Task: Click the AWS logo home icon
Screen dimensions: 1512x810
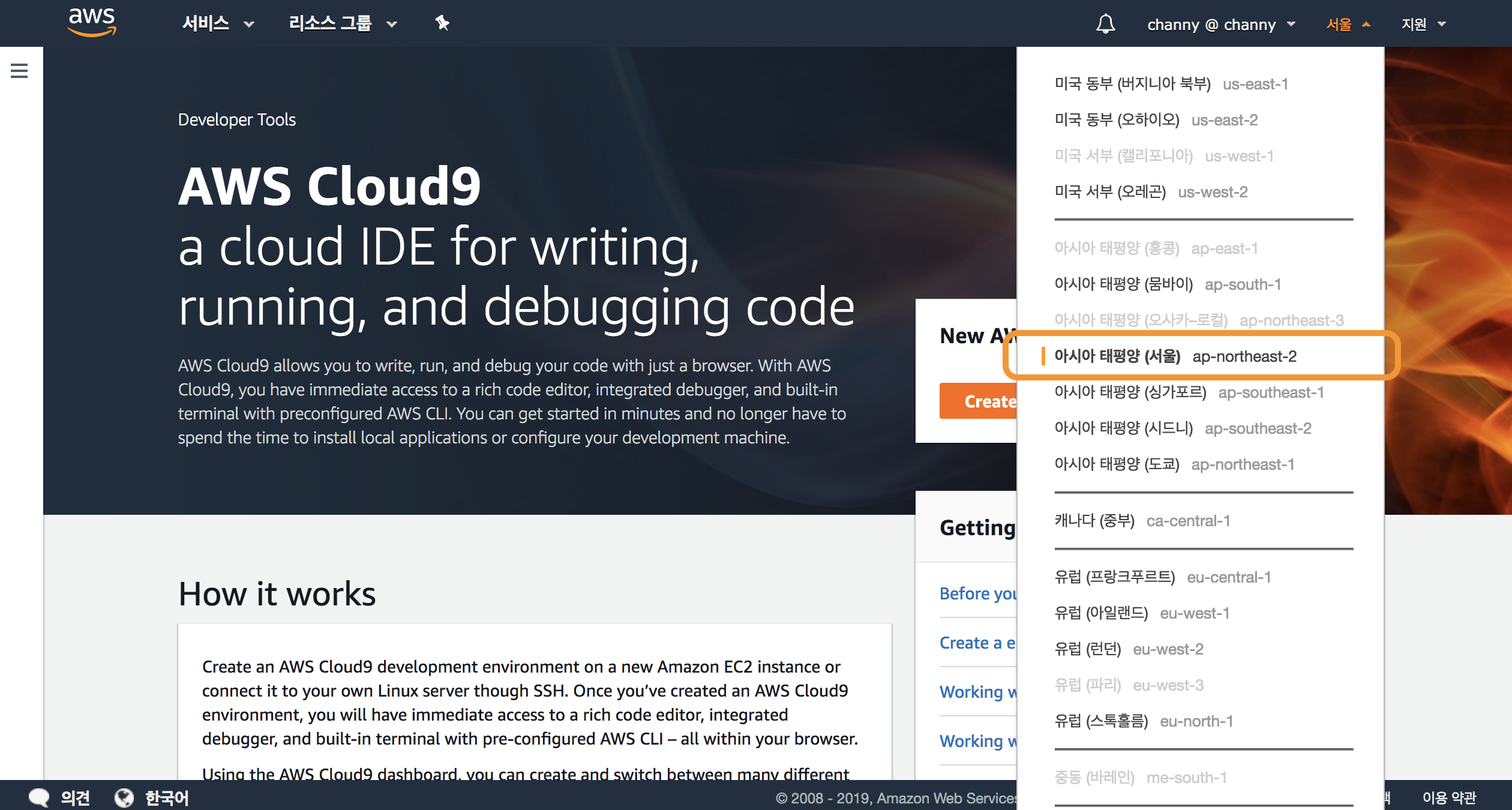Action: (x=92, y=23)
